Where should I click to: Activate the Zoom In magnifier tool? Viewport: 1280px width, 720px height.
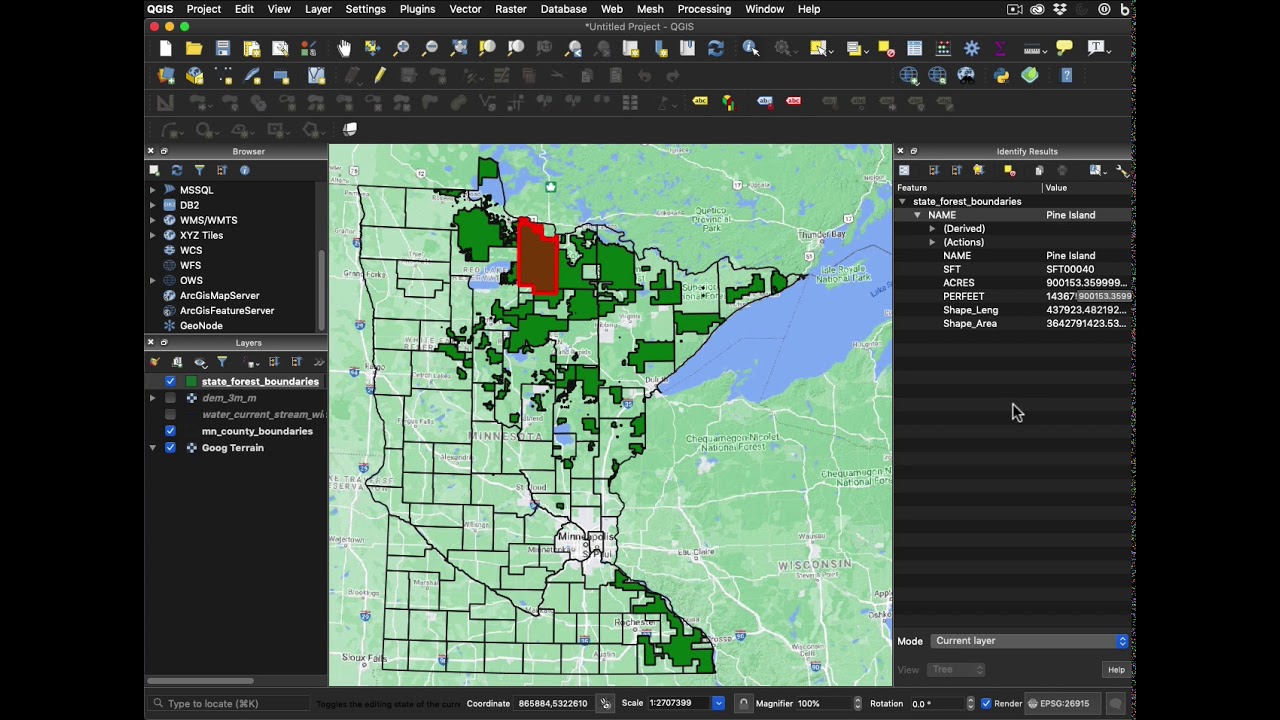401,48
